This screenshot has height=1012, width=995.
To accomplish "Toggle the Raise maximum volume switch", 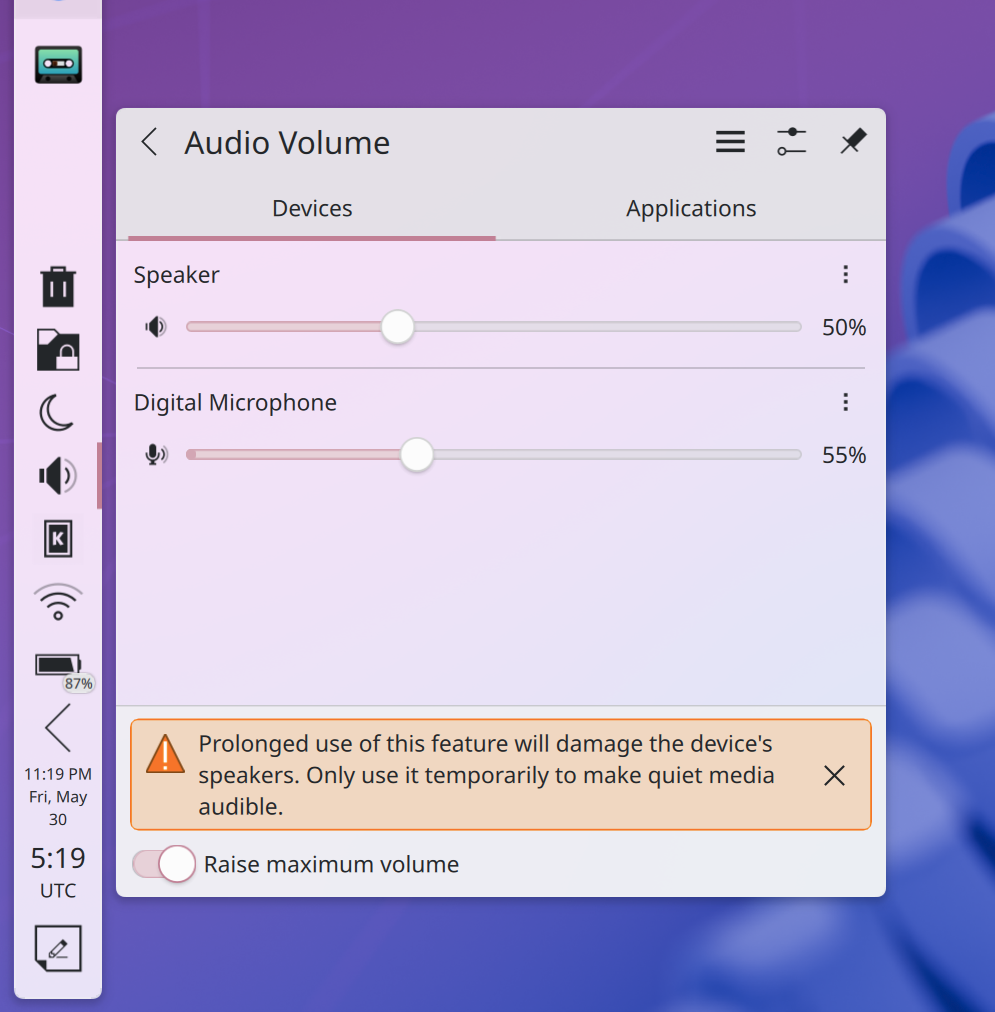I will [x=163, y=864].
